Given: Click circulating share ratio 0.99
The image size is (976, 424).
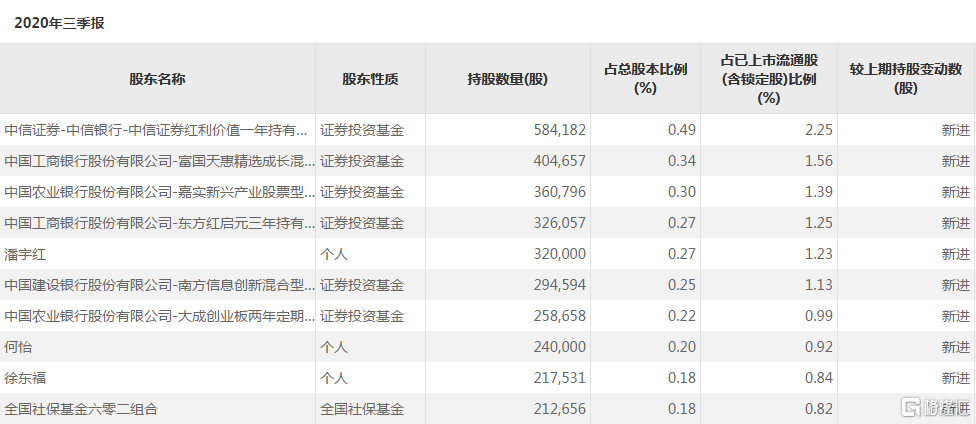Looking at the screenshot, I should (x=819, y=316).
